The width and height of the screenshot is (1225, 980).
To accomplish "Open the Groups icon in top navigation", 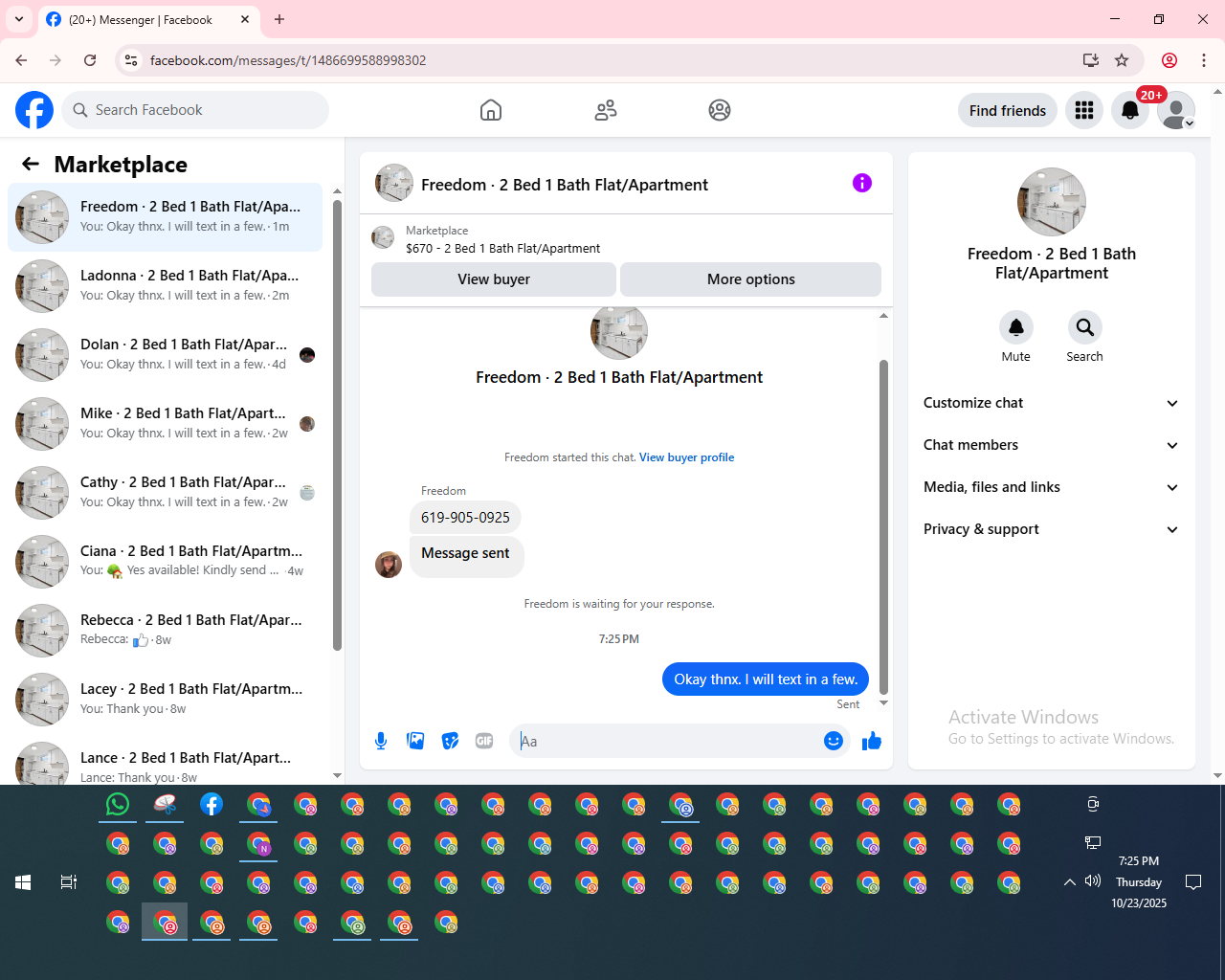I will point(720,110).
